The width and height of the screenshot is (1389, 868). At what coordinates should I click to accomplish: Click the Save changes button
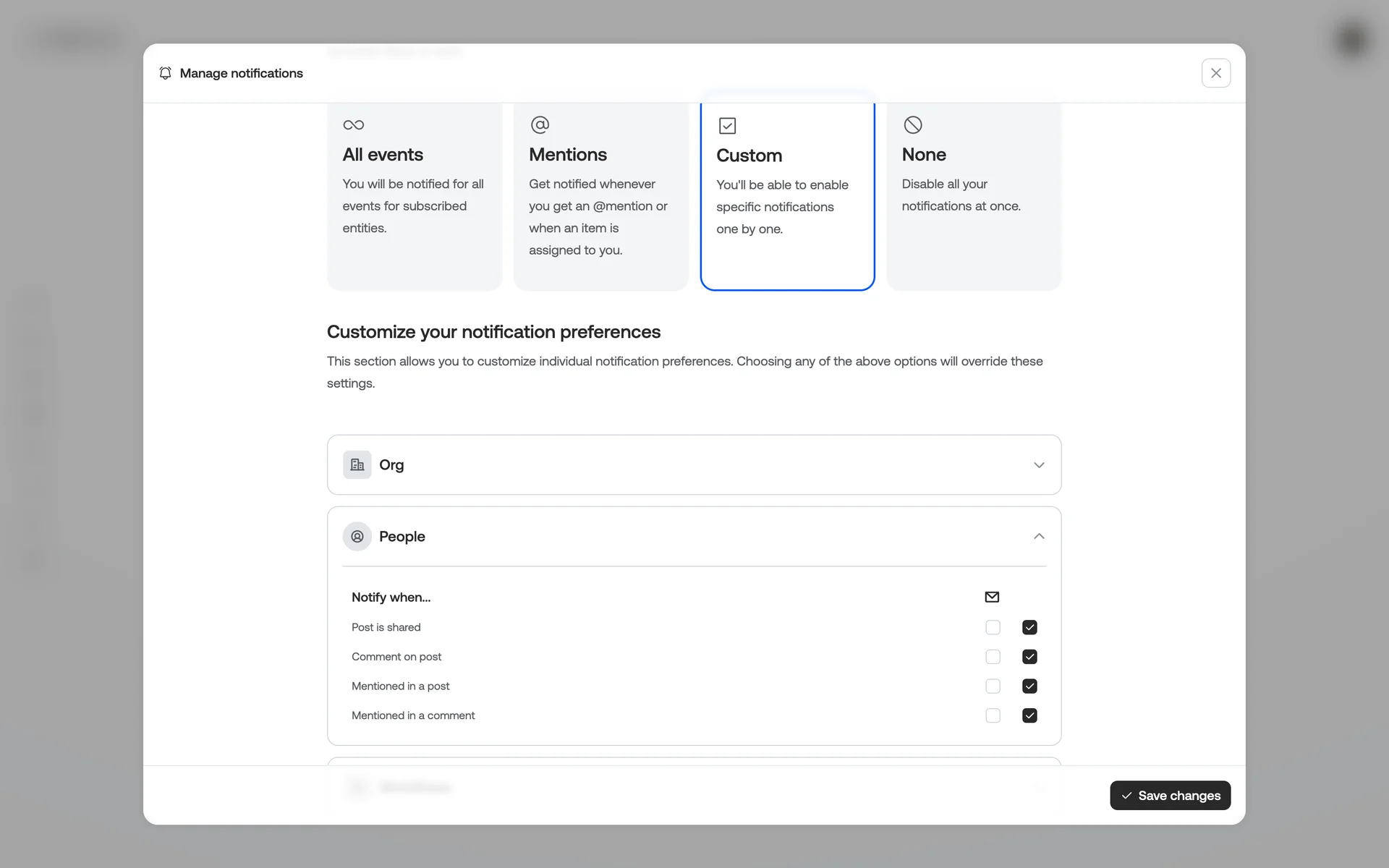pyautogui.click(x=1170, y=796)
